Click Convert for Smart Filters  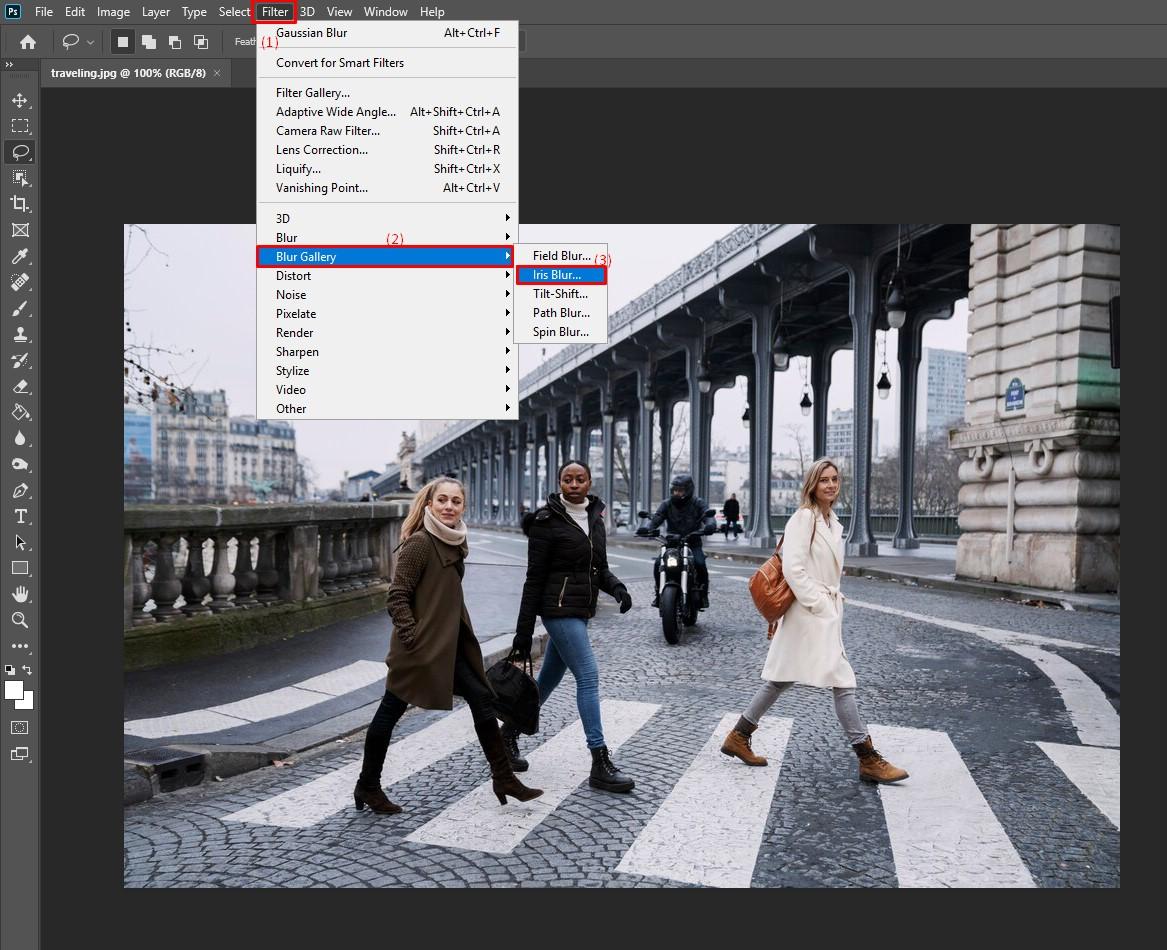tap(340, 63)
